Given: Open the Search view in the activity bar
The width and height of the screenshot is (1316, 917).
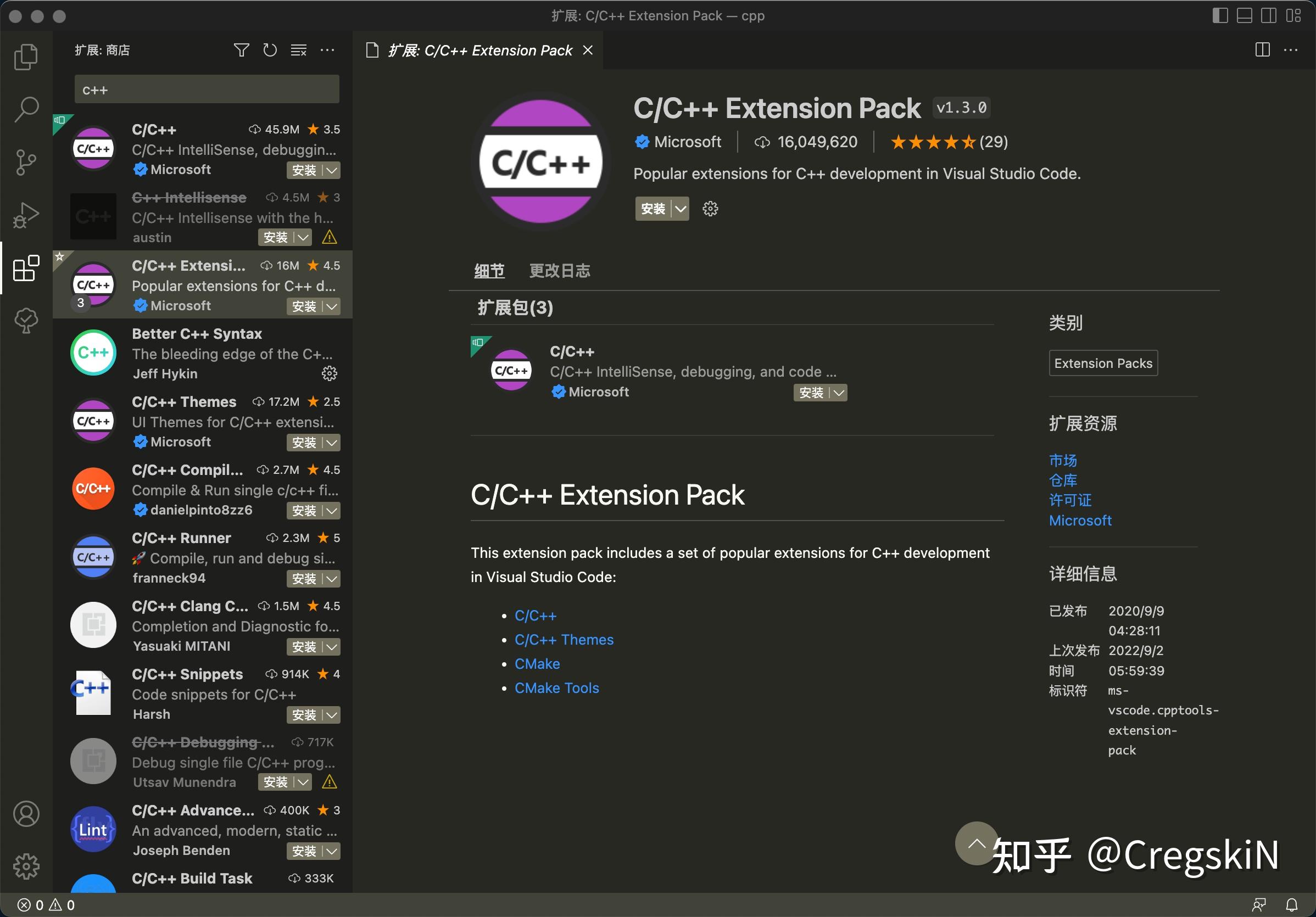Looking at the screenshot, I should [25, 108].
